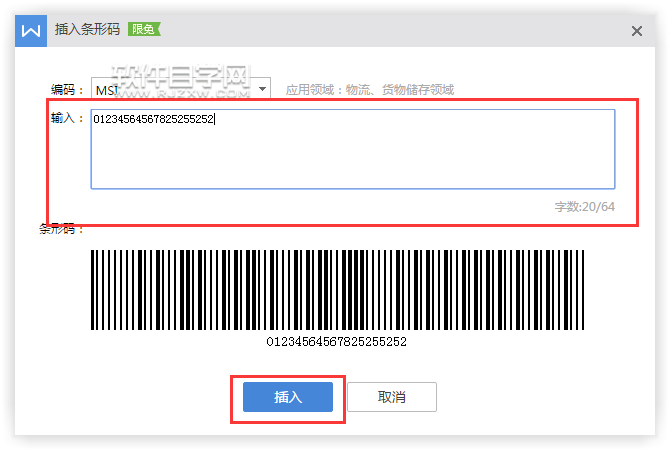Click the 应用领域 description text
Viewport: 670px width, 450px height.
point(370,90)
